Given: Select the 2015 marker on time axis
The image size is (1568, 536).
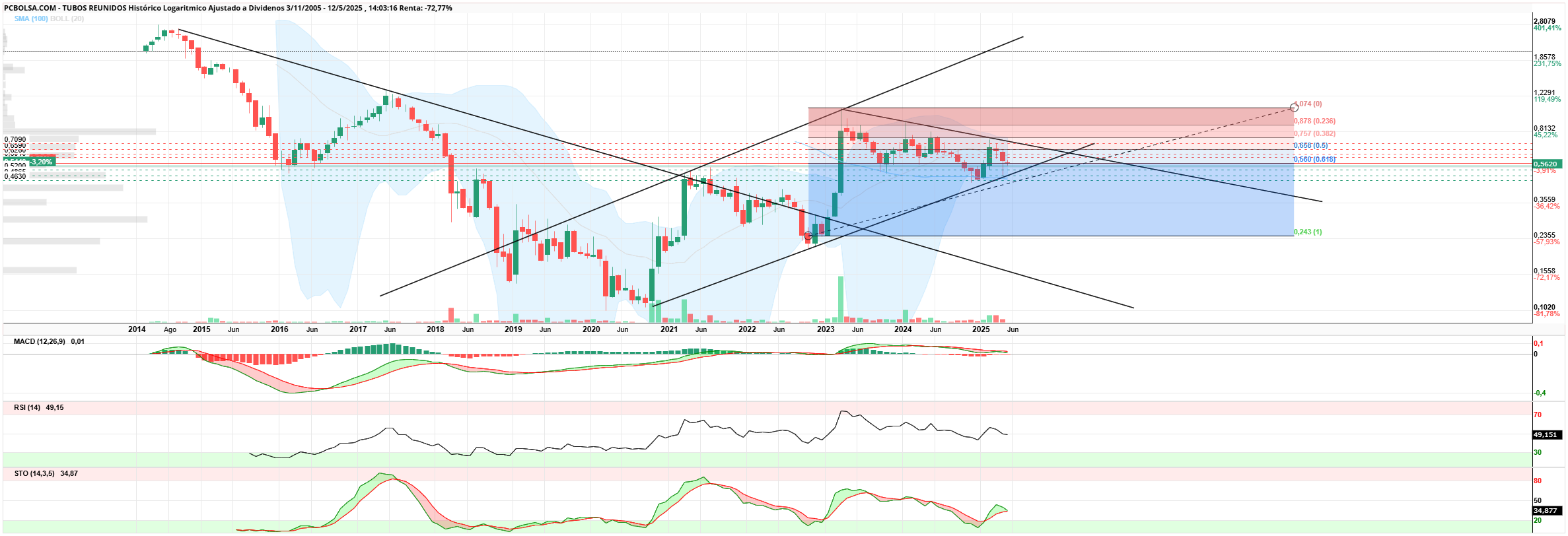Looking at the screenshot, I should (201, 329).
